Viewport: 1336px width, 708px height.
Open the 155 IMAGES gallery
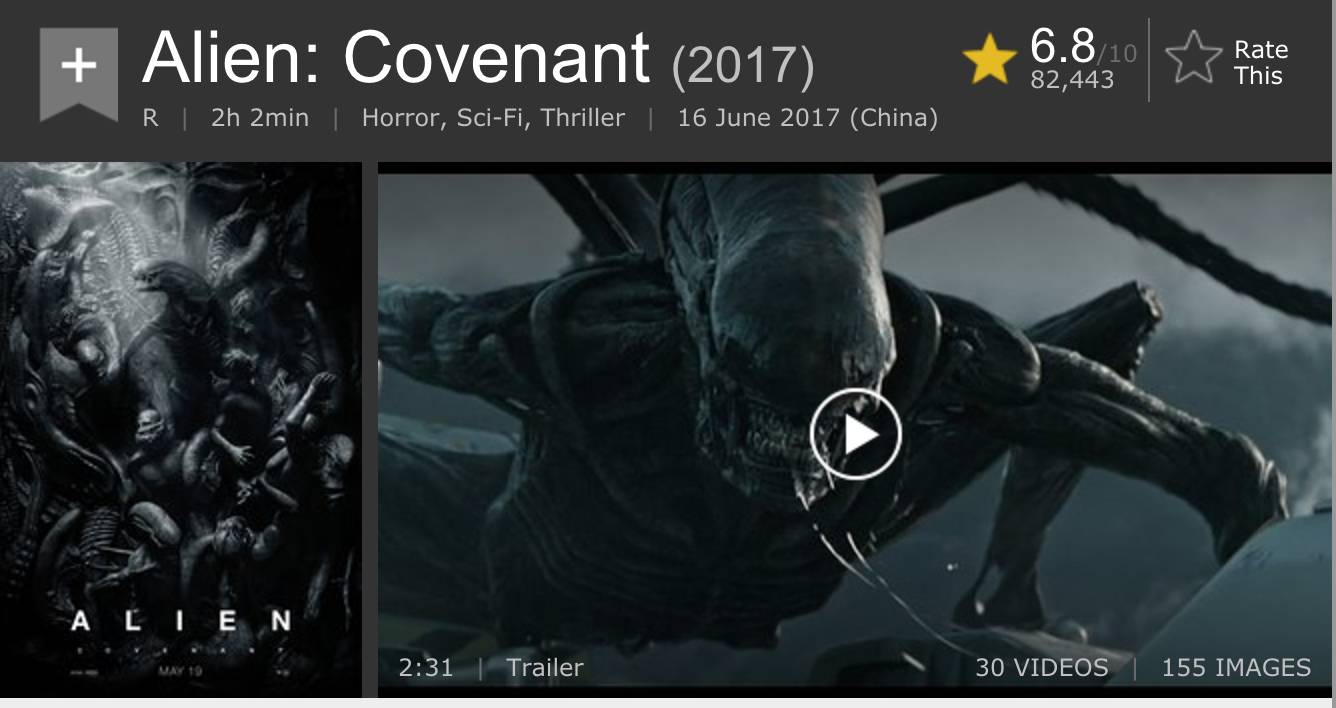(1236, 667)
